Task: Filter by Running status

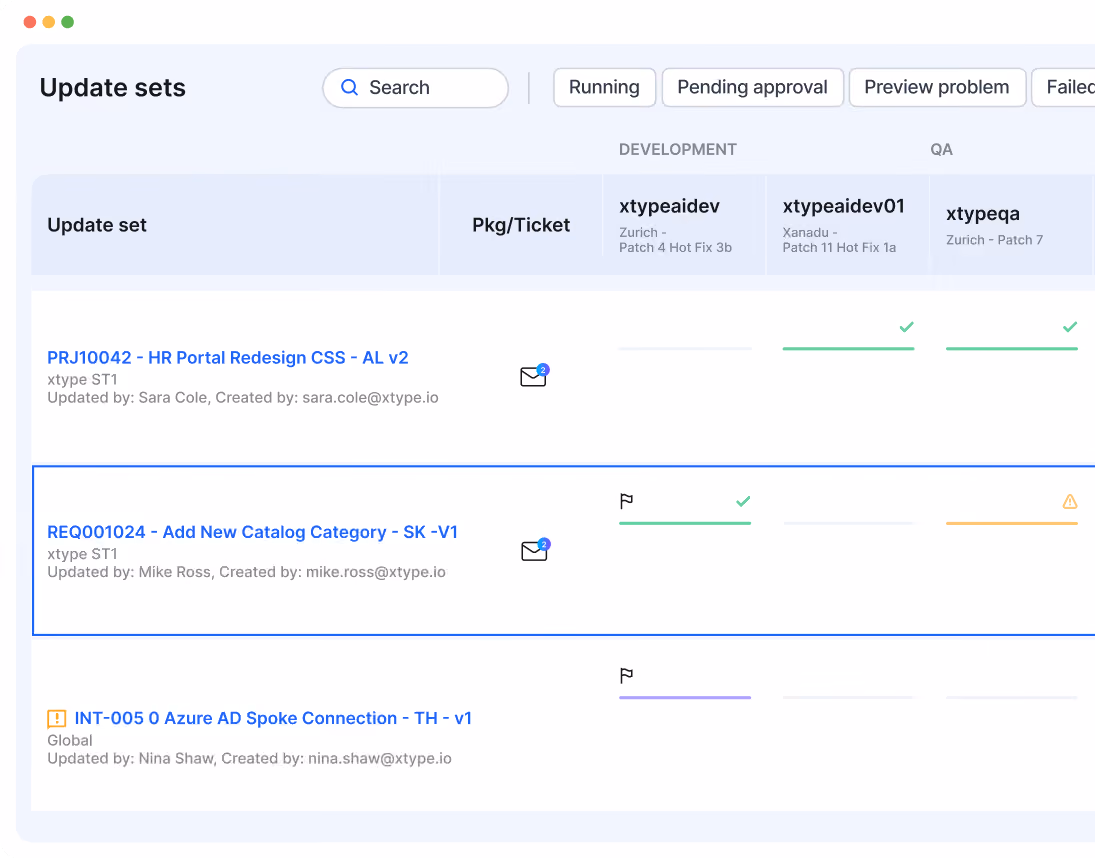Action: coord(604,87)
